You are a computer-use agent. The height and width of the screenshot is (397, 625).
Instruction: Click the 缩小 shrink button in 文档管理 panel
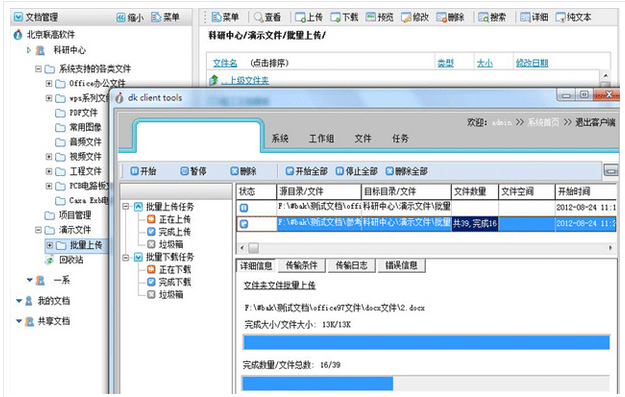click(x=130, y=17)
